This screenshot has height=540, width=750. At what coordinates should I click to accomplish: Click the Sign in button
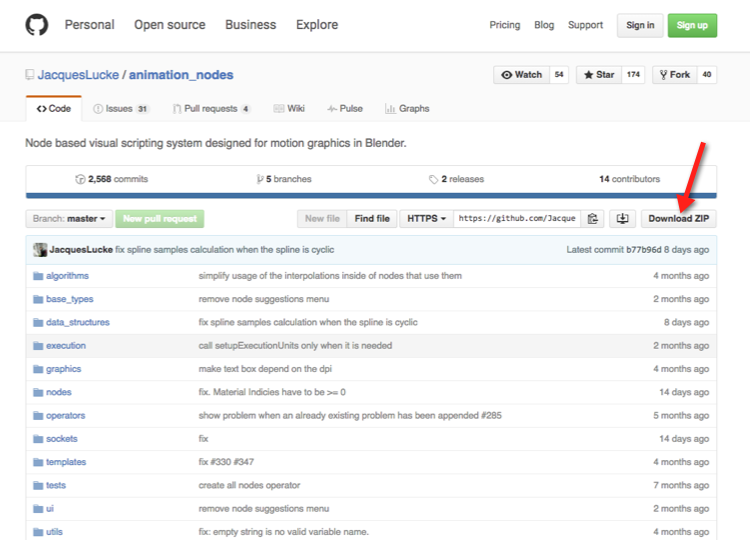(640, 25)
